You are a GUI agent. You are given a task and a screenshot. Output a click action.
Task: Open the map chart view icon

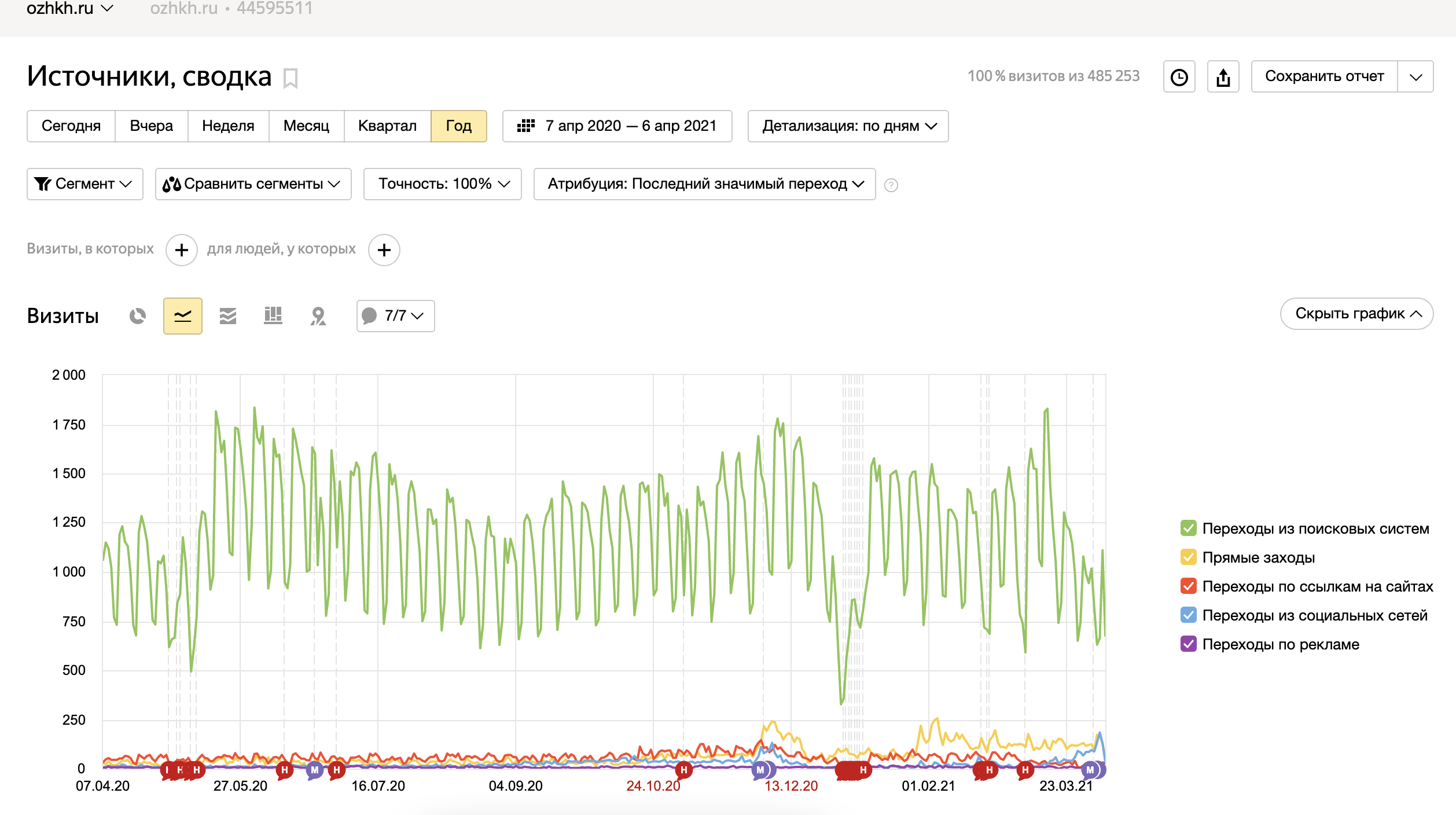(318, 315)
